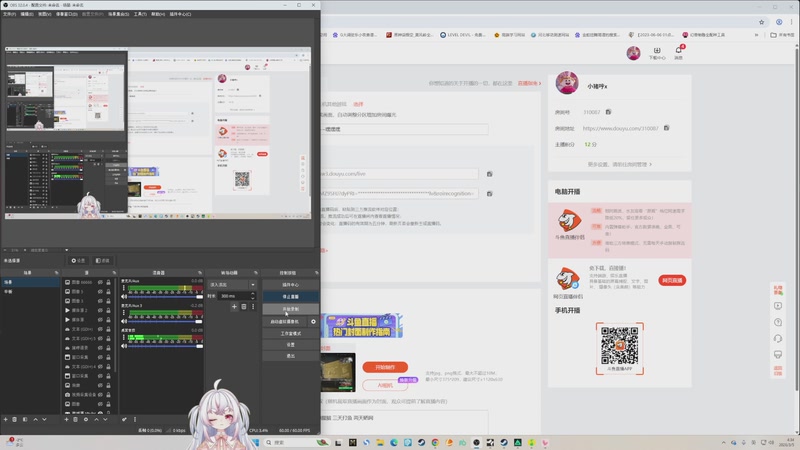Open OBS 场景集合 menu
The height and width of the screenshot is (450, 800).
click(118, 14)
